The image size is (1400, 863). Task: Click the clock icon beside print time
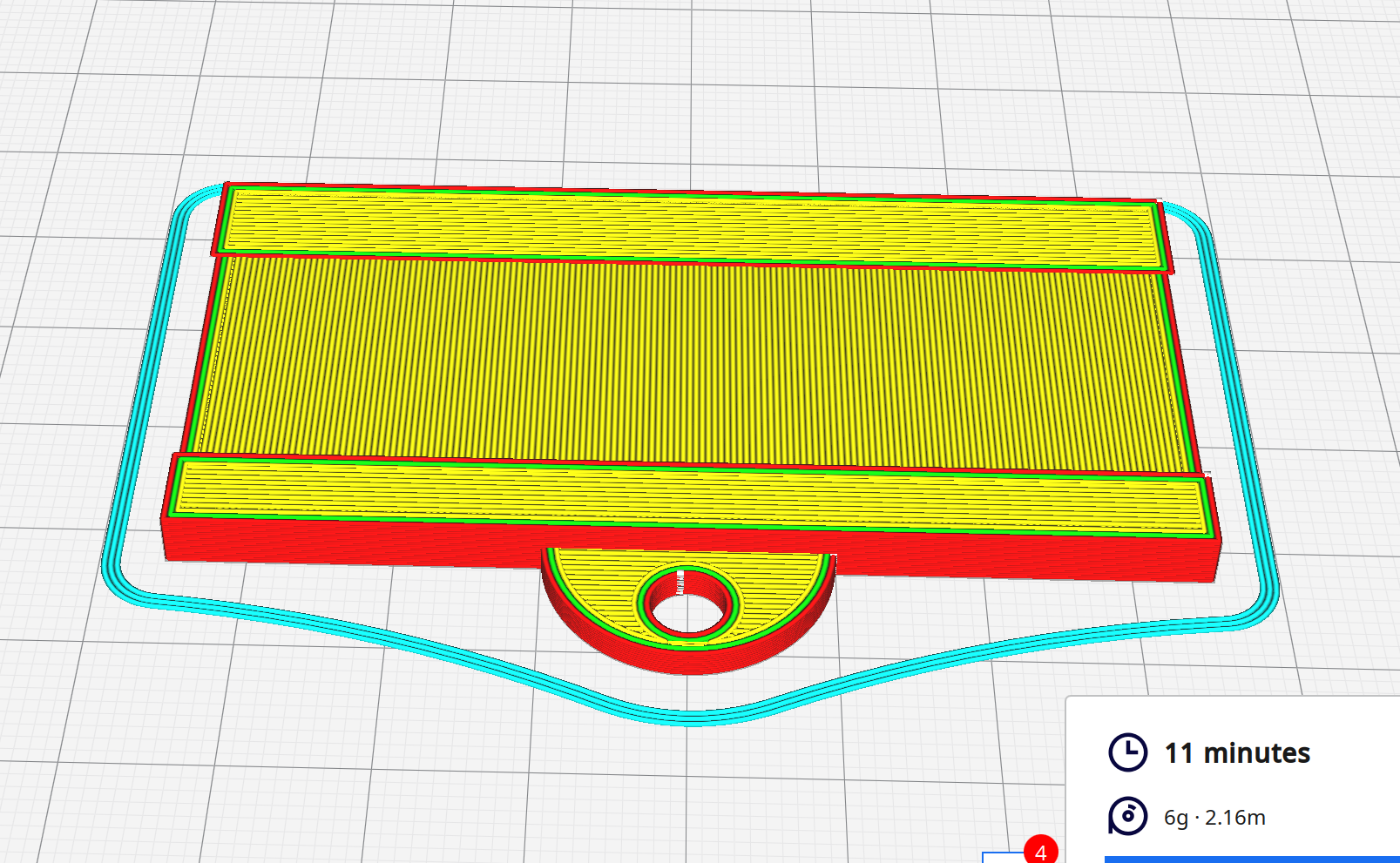click(1127, 752)
